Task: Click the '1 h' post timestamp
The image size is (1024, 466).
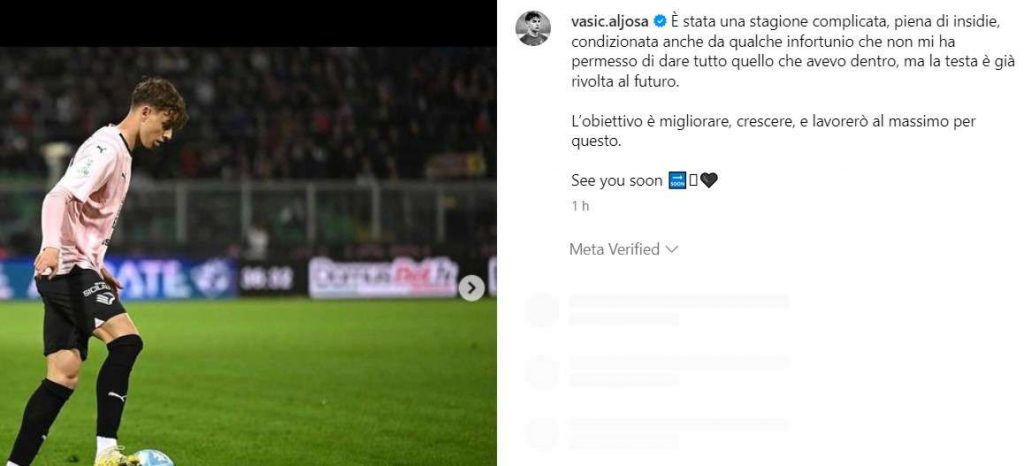Action: [580, 206]
